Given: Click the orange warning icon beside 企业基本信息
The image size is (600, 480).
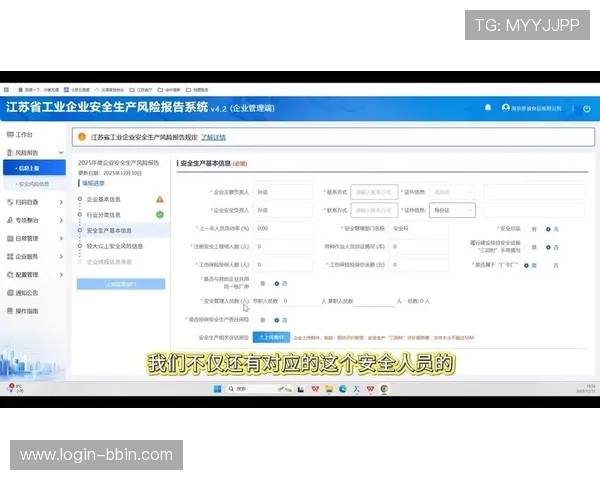Looking at the screenshot, I should [160, 199].
